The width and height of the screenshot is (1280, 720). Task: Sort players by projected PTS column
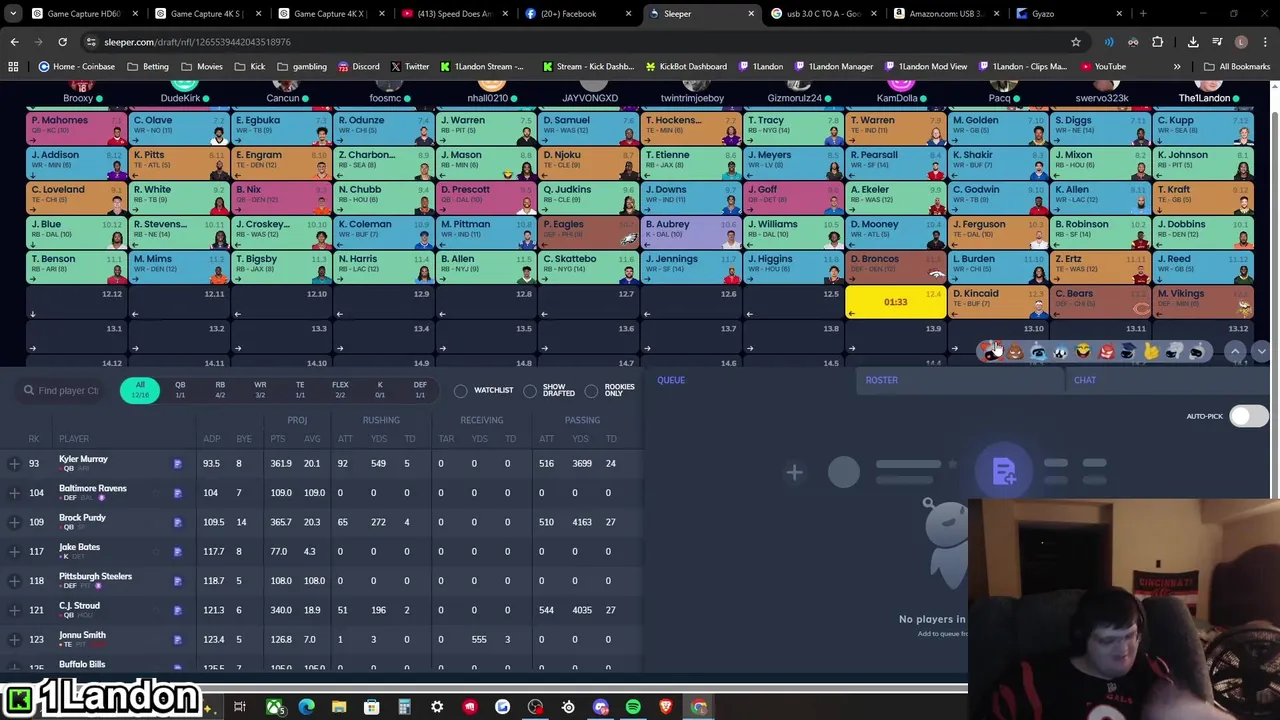pyautogui.click(x=277, y=439)
